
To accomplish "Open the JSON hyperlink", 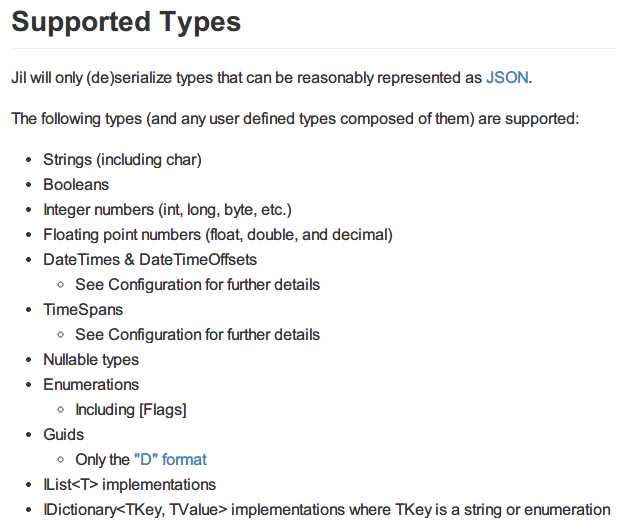I will (x=507, y=76).
